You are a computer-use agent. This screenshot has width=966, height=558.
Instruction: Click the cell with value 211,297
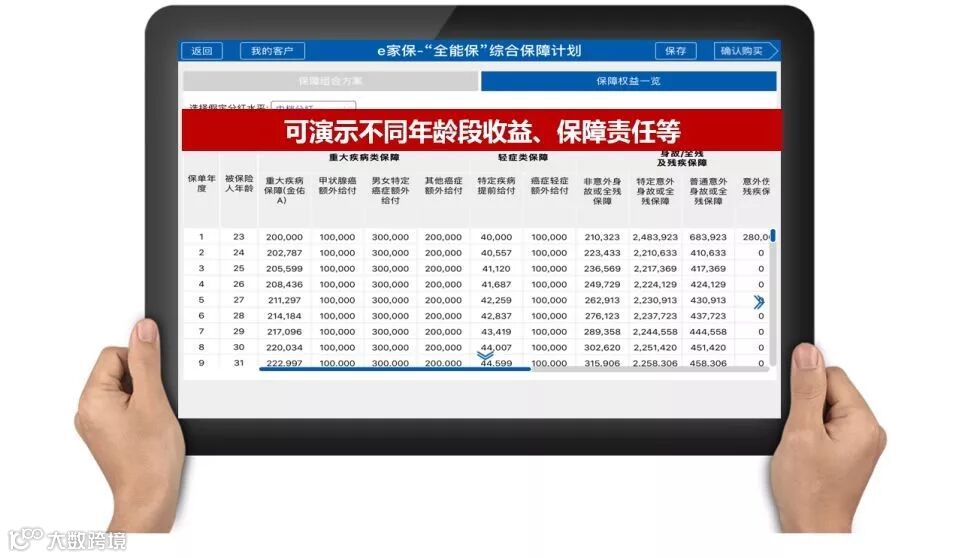[284, 301]
